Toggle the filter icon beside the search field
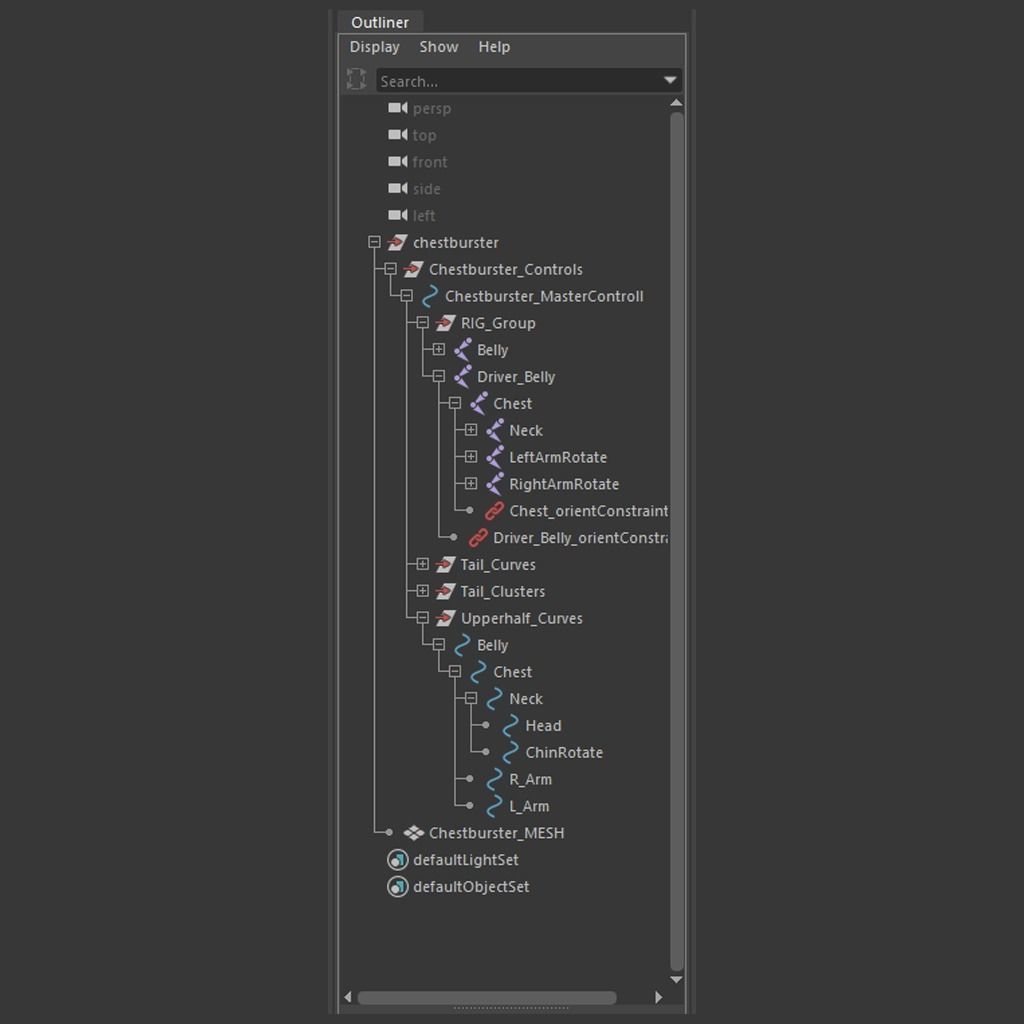Image resolution: width=1024 pixels, height=1024 pixels. (356, 80)
